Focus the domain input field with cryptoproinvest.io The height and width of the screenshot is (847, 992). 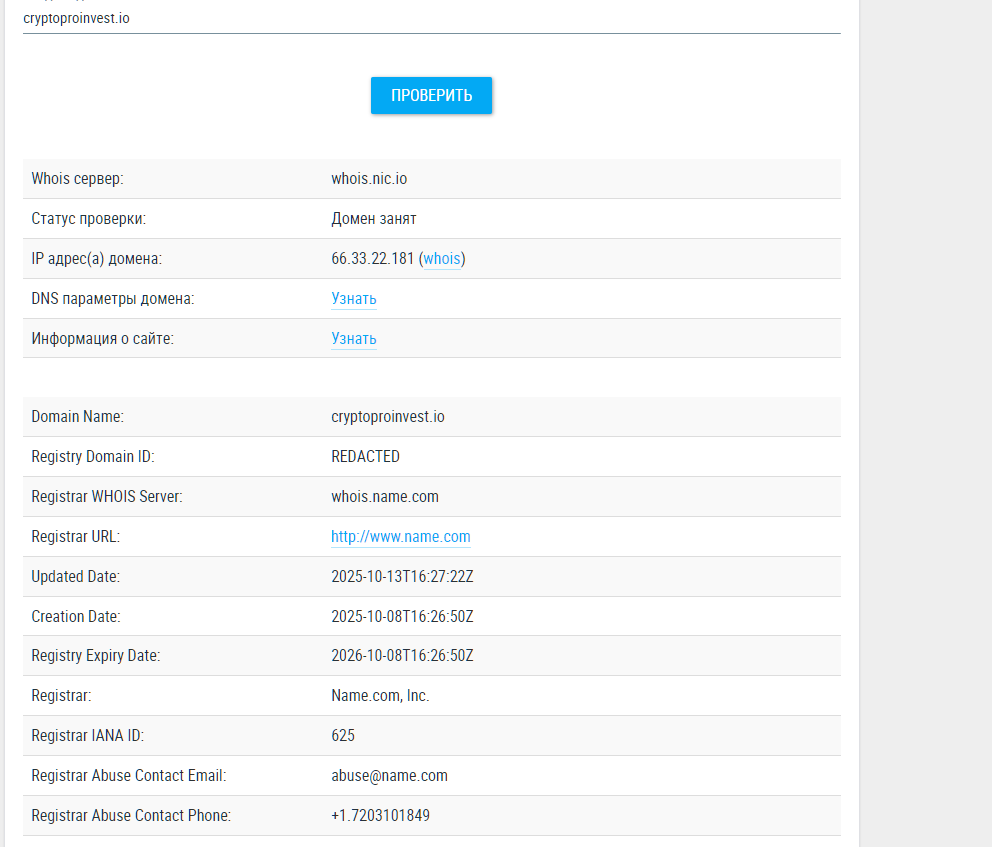430,19
